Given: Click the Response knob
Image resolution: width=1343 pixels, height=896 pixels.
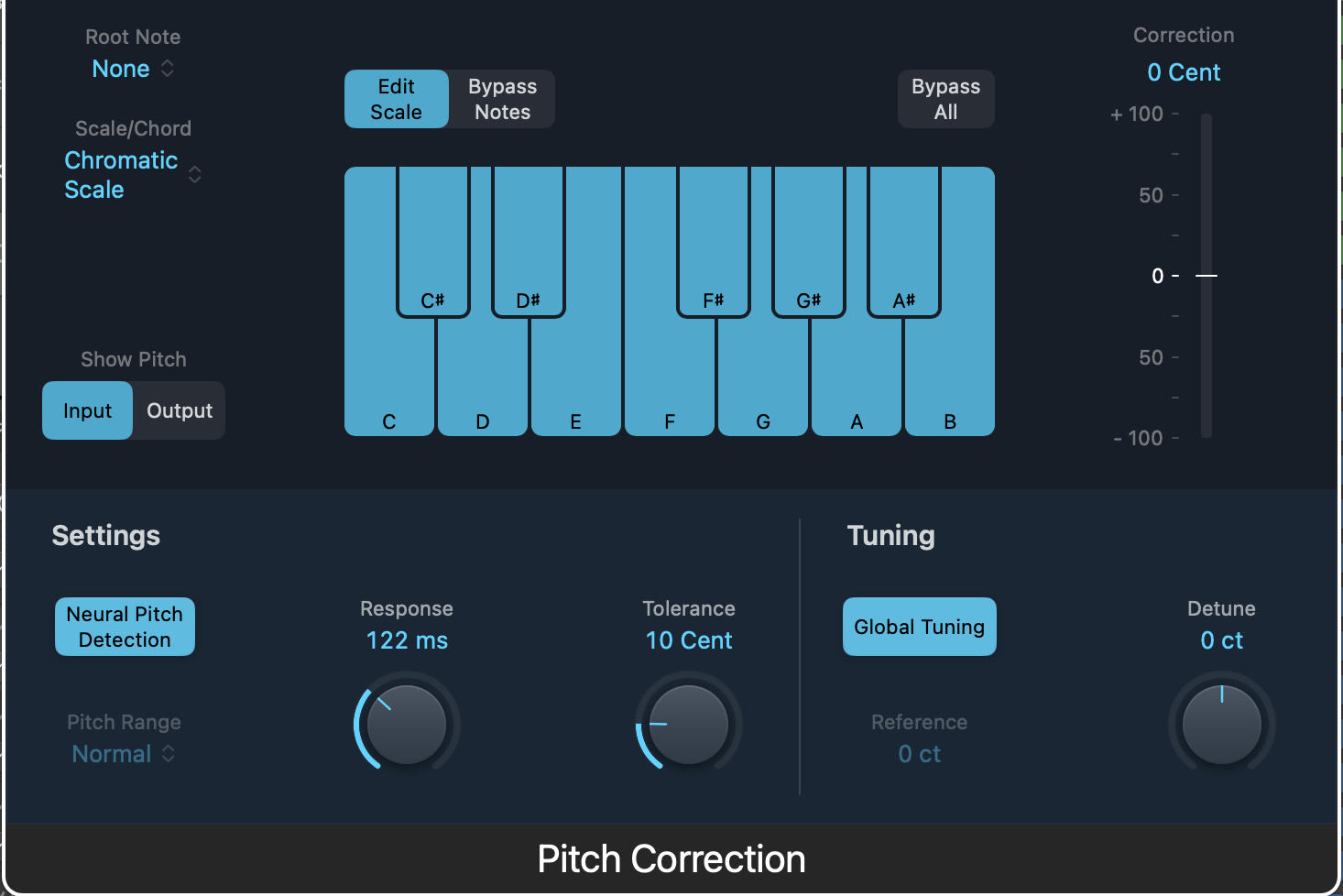Looking at the screenshot, I should point(406,725).
